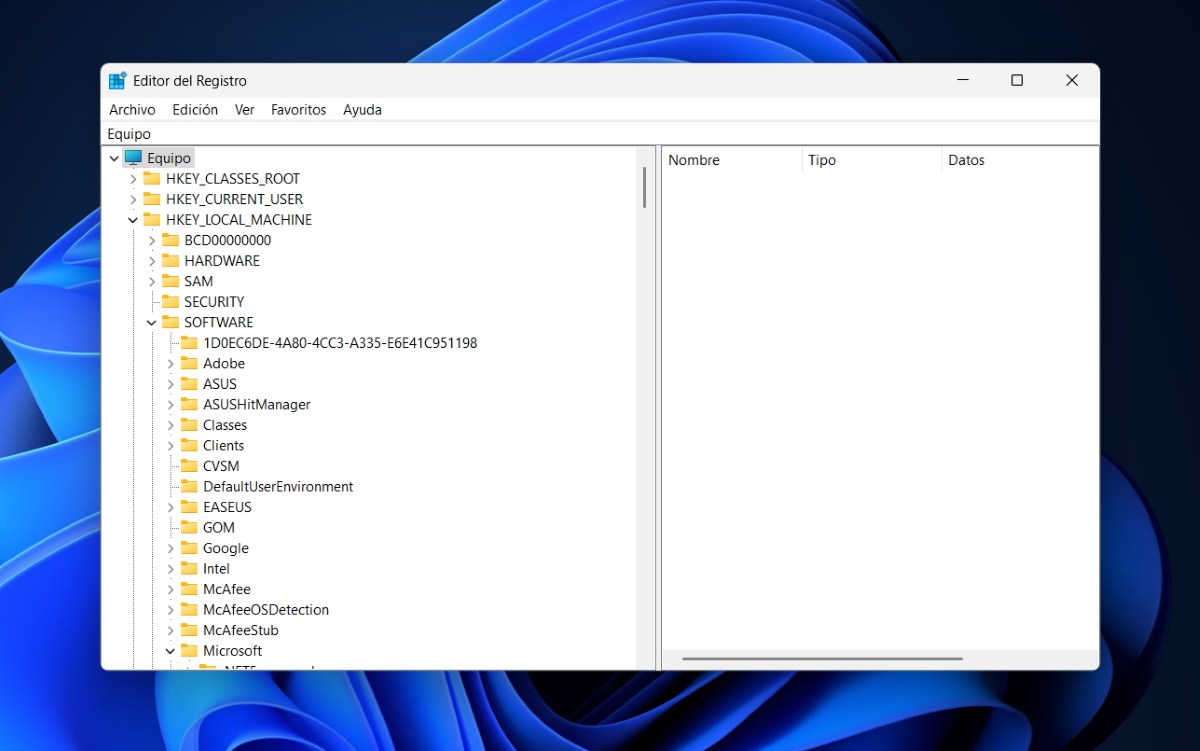Click the DefaultUserEnvironment folder icon
Screen dimensions: 1200x751
[x=189, y=486]
